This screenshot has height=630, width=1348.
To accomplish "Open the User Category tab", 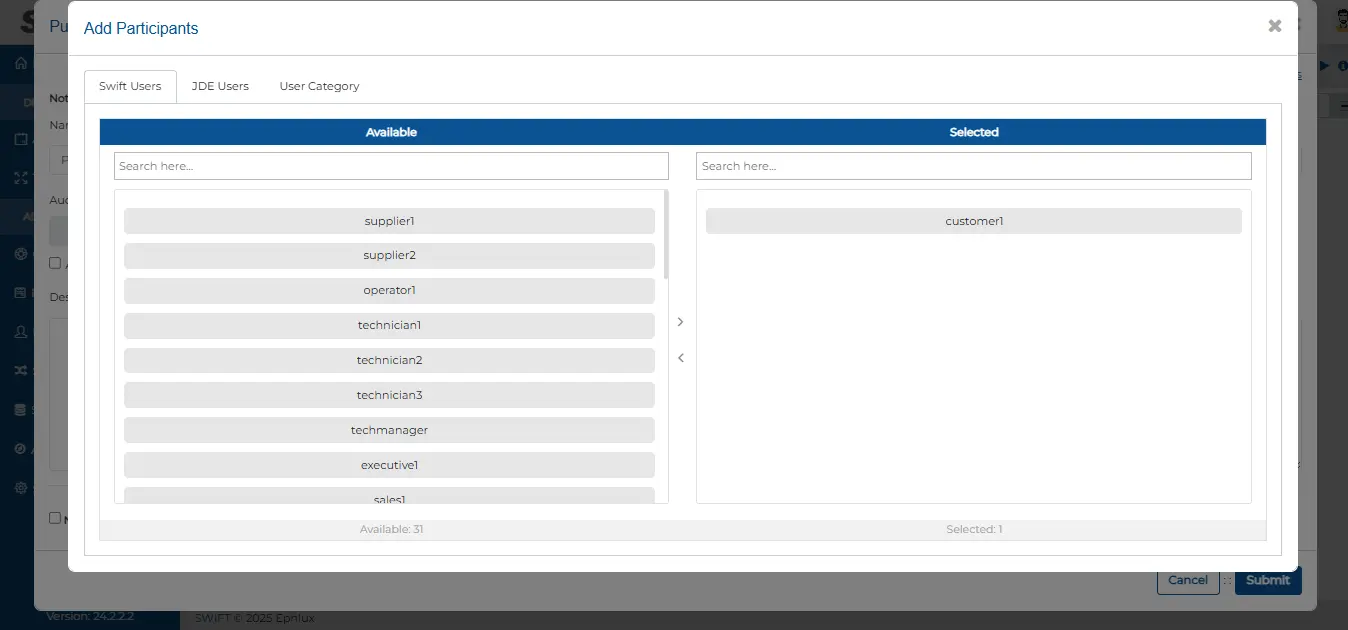I will [x=319, y=86].
